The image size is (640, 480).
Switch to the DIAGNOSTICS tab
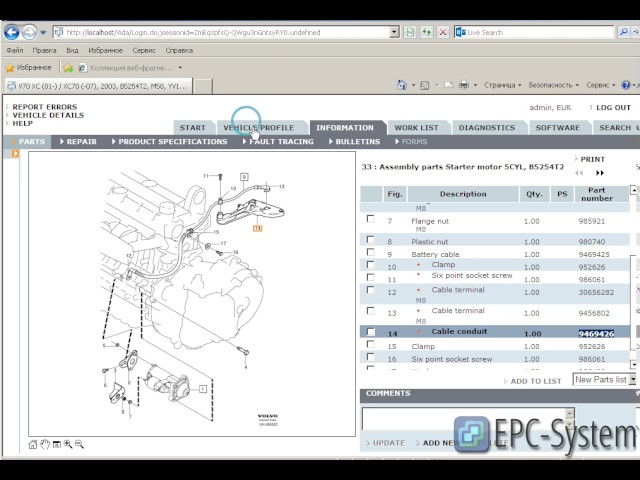[487, 128]
